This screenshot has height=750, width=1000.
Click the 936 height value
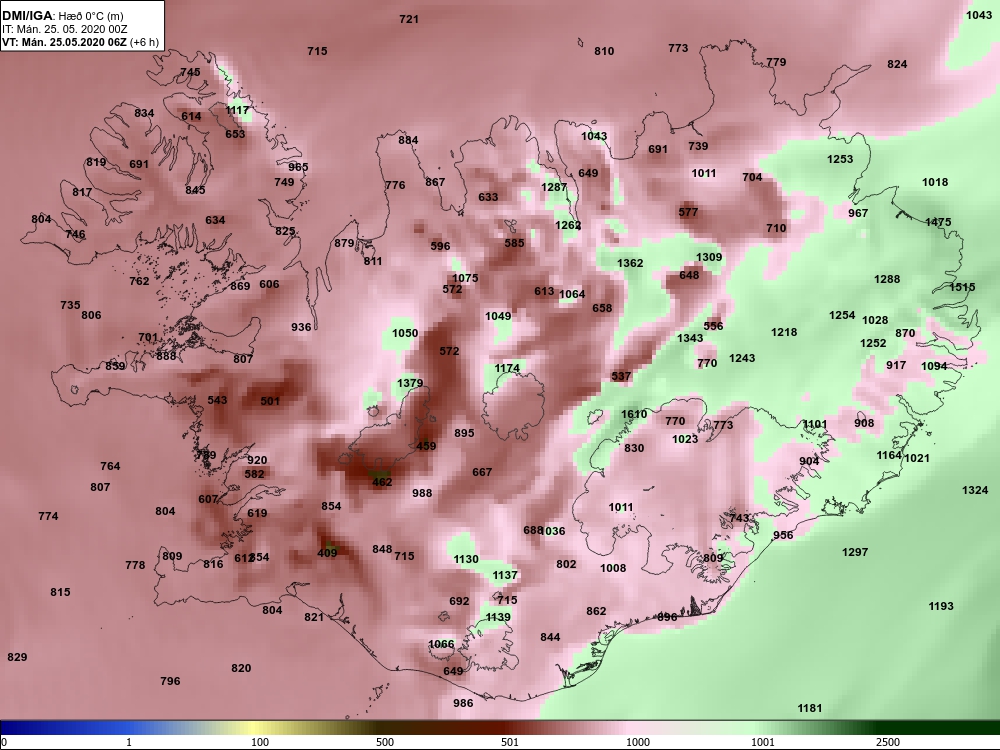(x=301, y=327)
